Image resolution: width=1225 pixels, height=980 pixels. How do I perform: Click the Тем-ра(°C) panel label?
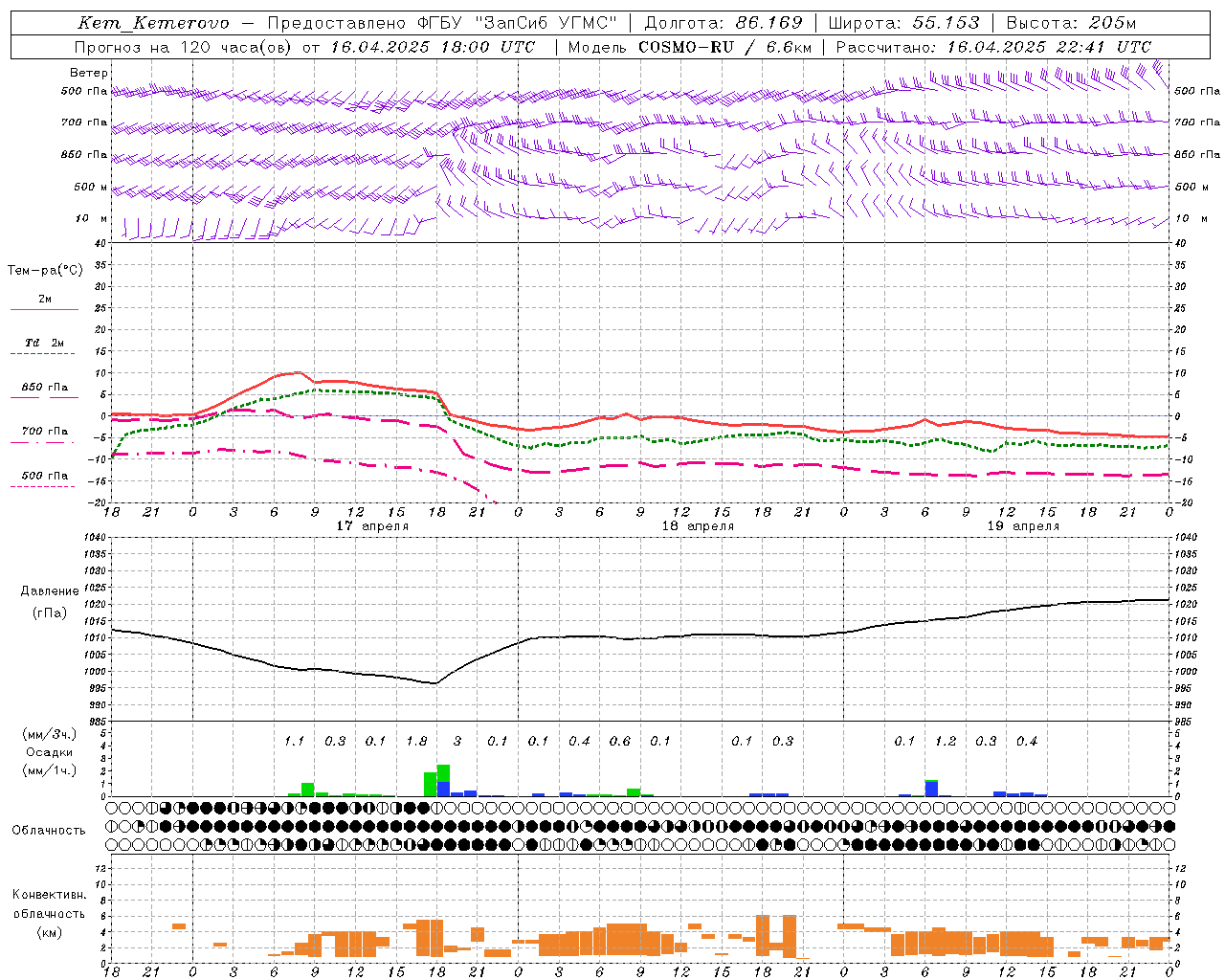point(45,271)
